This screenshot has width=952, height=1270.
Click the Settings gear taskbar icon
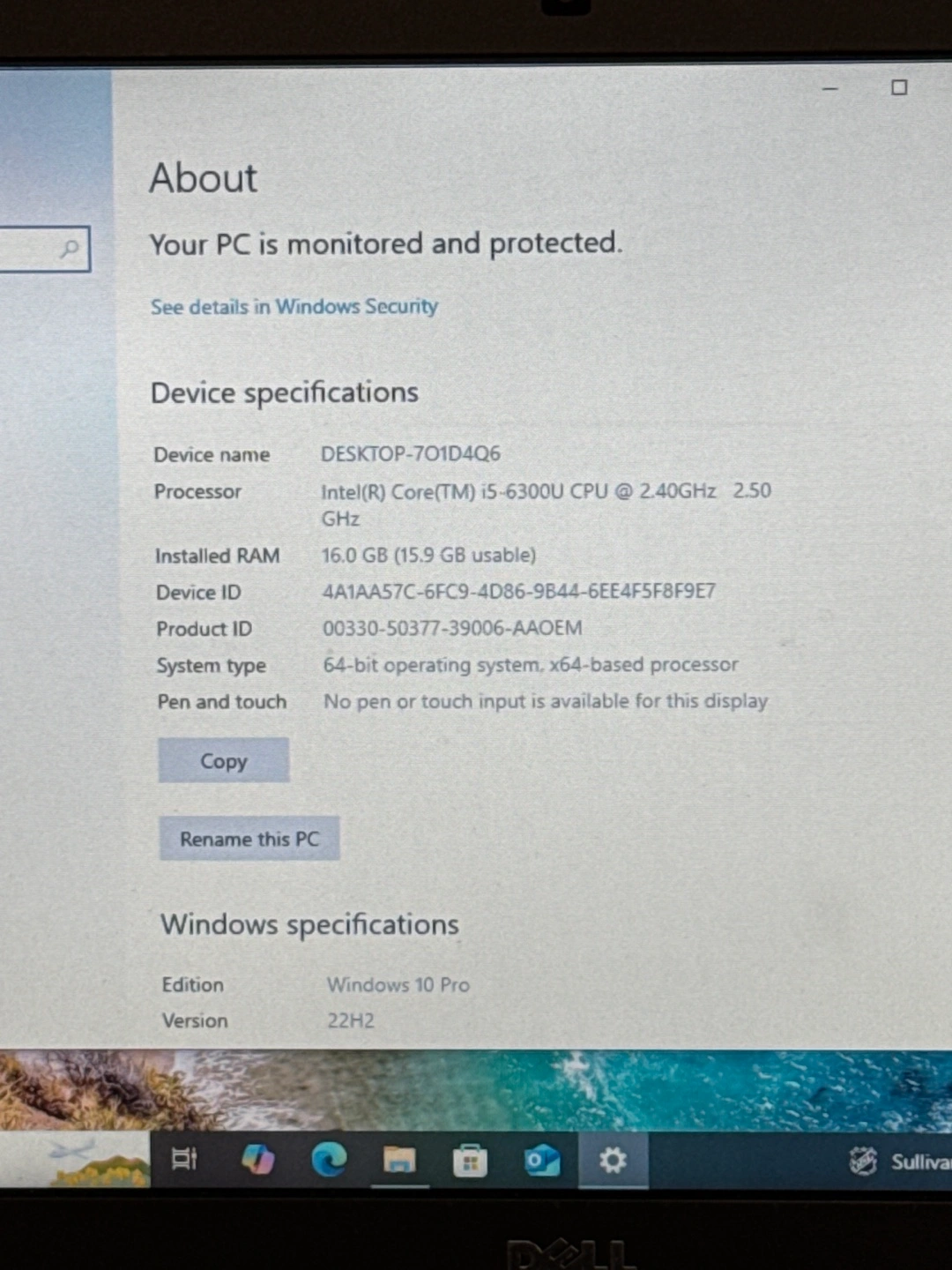[613, 1161]
